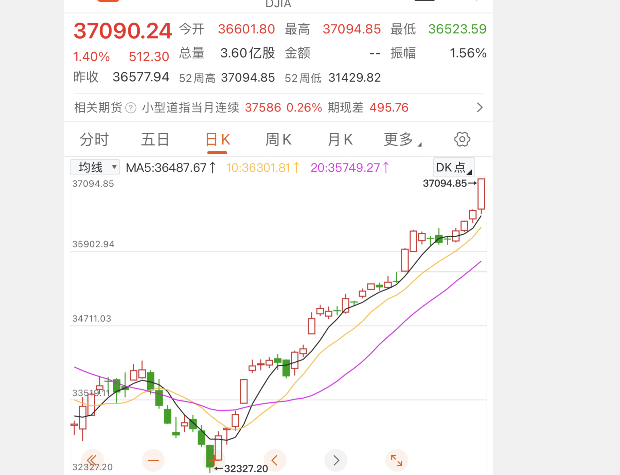
Task: Click the current price 37090.24
Action: (x=123, y=31)
